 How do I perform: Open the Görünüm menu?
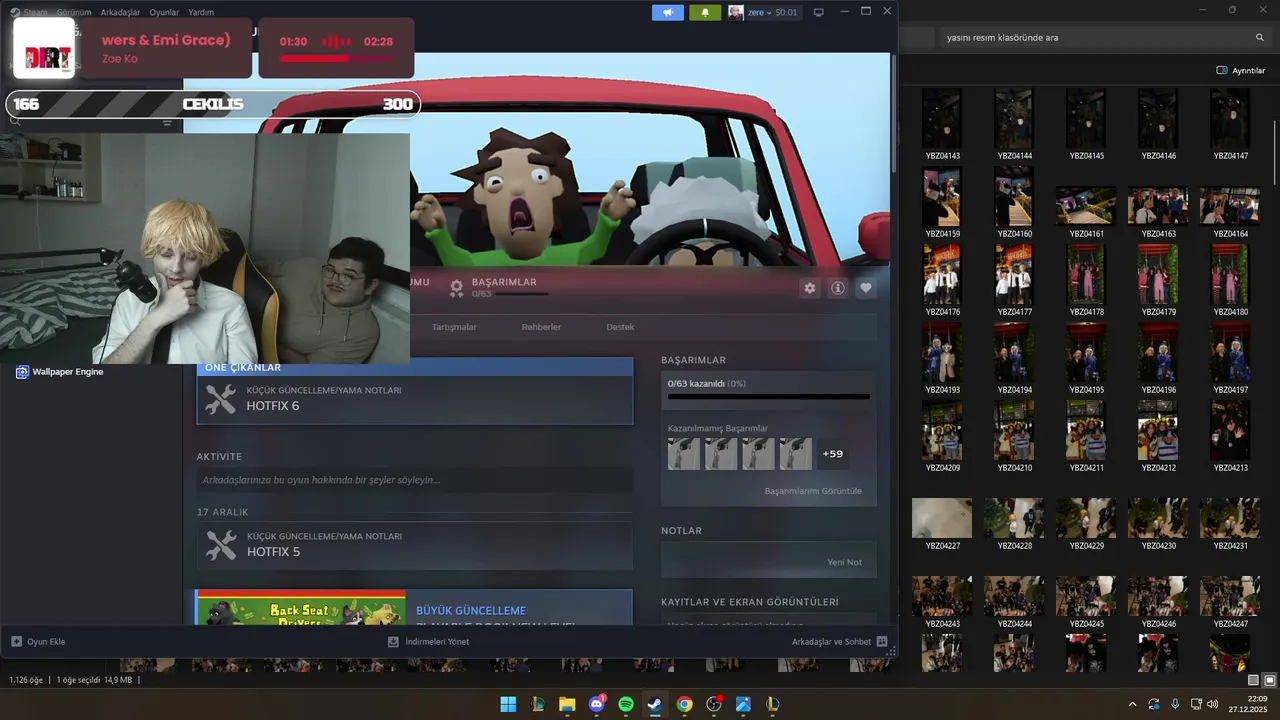tap(74, 12)
